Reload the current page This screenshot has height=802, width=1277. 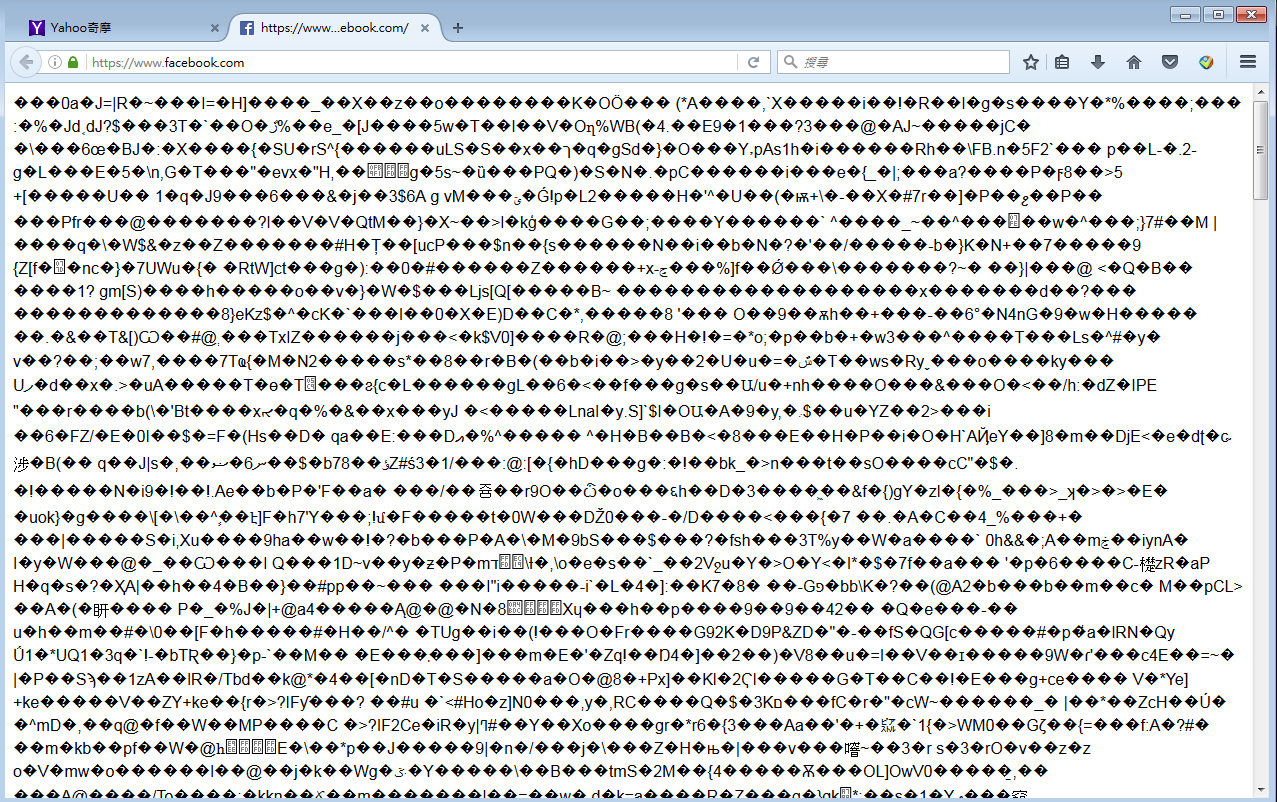753,62
